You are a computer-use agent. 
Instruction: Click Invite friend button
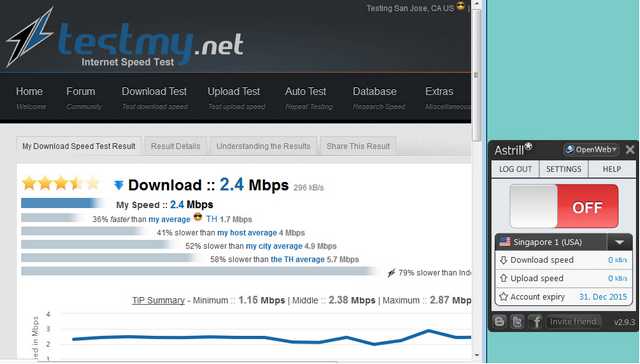[573, 322]
